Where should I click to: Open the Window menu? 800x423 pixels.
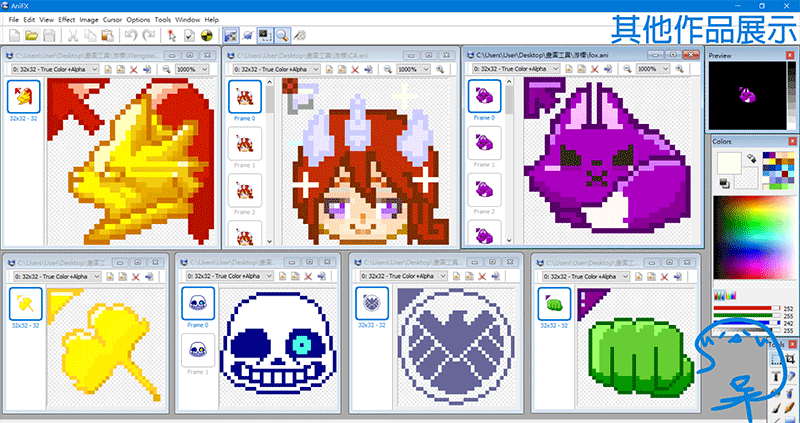click(x=188, y=19)
